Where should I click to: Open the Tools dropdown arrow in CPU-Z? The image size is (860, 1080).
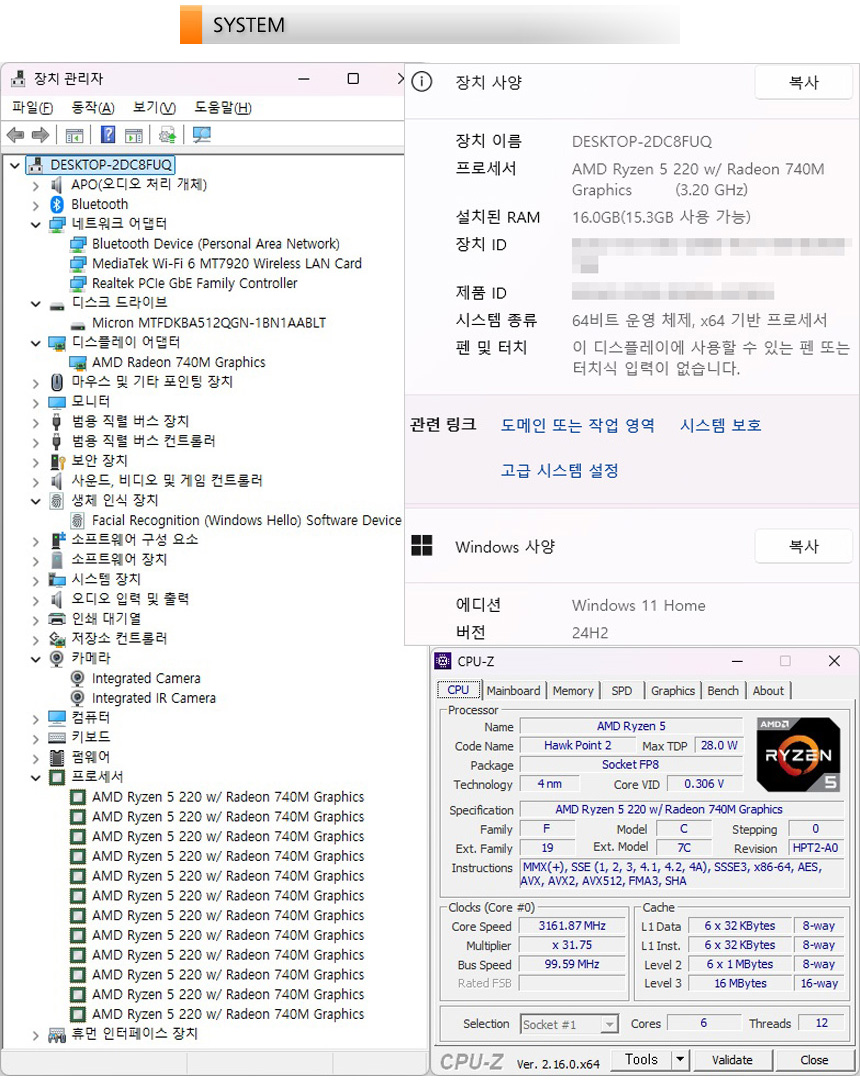tap(680, 1059)
